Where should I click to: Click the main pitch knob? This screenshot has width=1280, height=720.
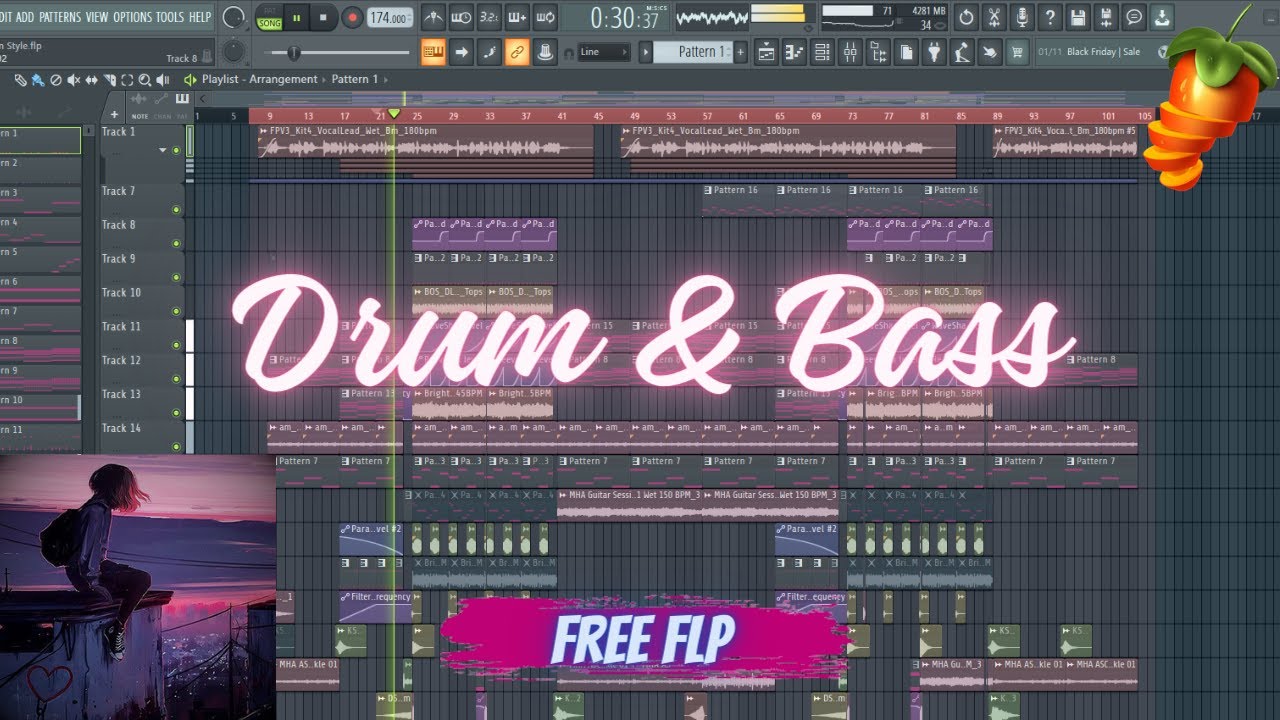click(233, 52)
